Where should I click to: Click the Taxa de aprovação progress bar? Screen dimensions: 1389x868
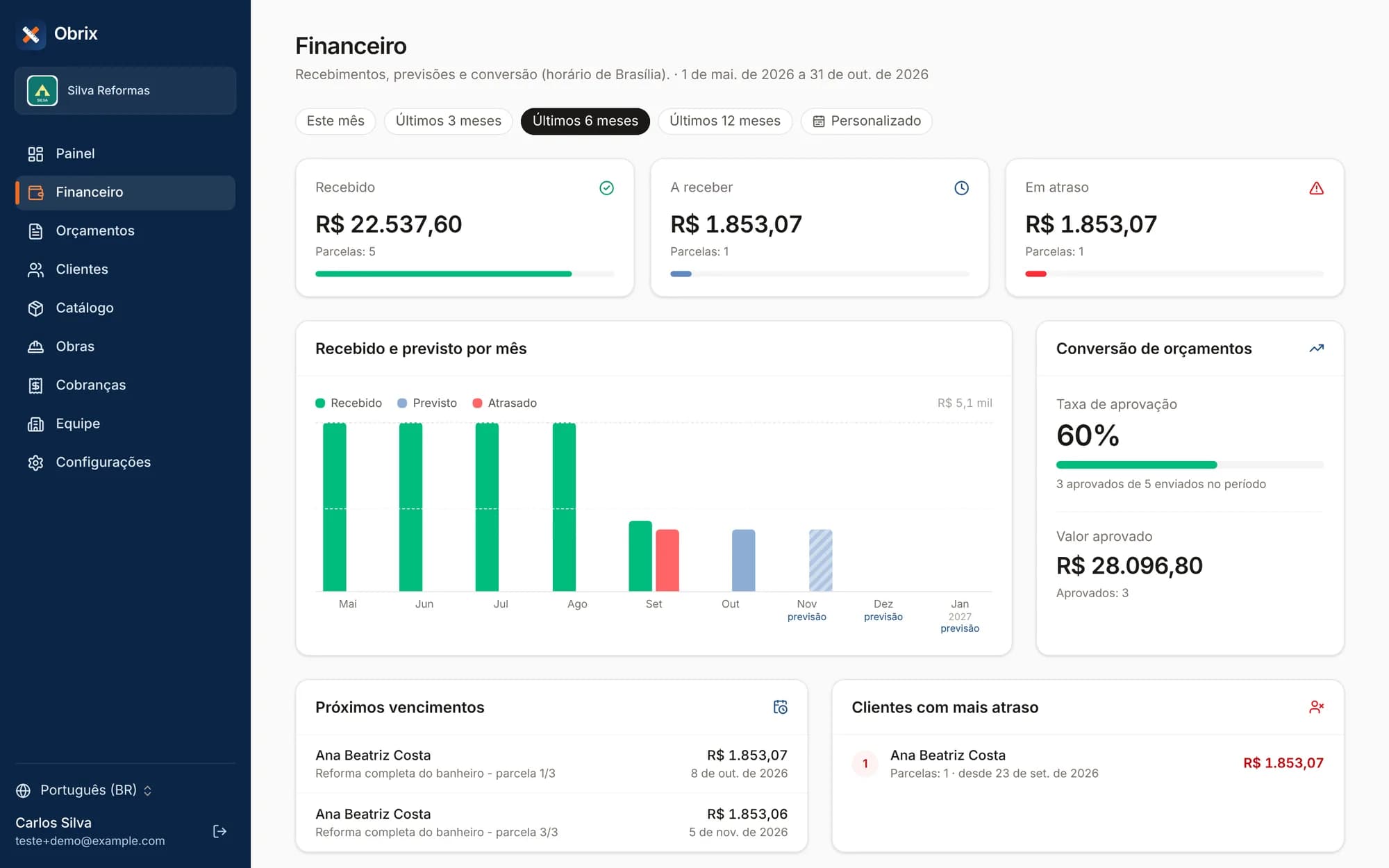pyautogui.click(x=1190, y=465)
